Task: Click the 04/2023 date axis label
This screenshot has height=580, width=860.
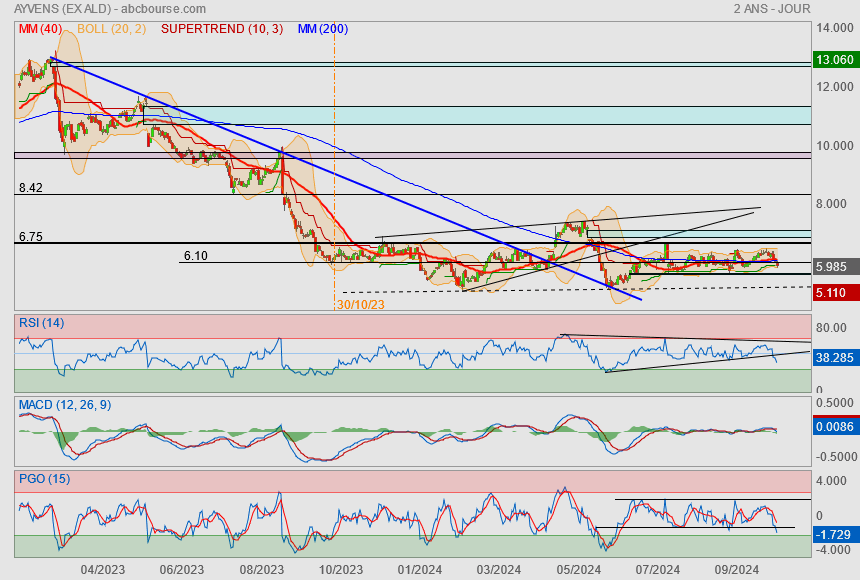Action: tap(103, 570)
